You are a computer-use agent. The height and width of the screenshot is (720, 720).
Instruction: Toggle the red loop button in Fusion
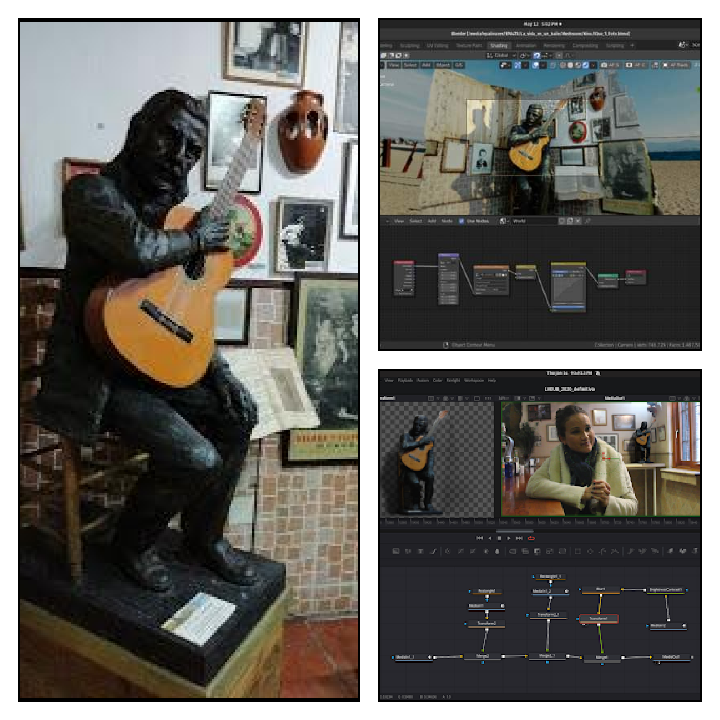531,538
